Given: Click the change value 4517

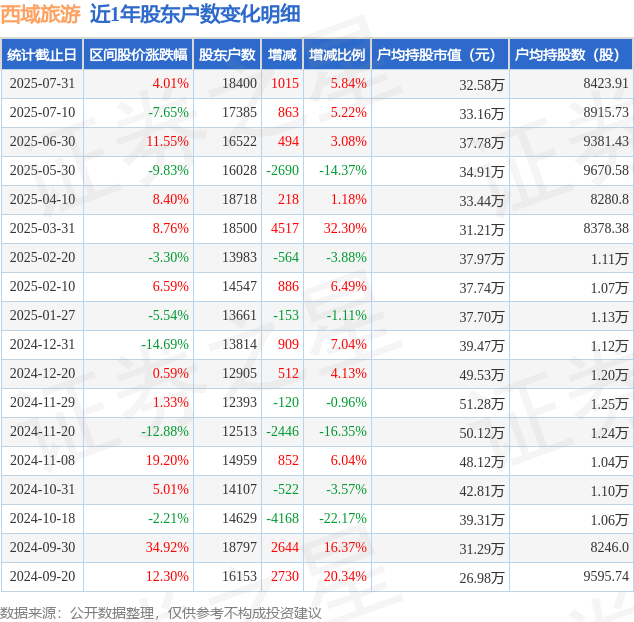Looking at the screenshot, I should pos(285,228).
